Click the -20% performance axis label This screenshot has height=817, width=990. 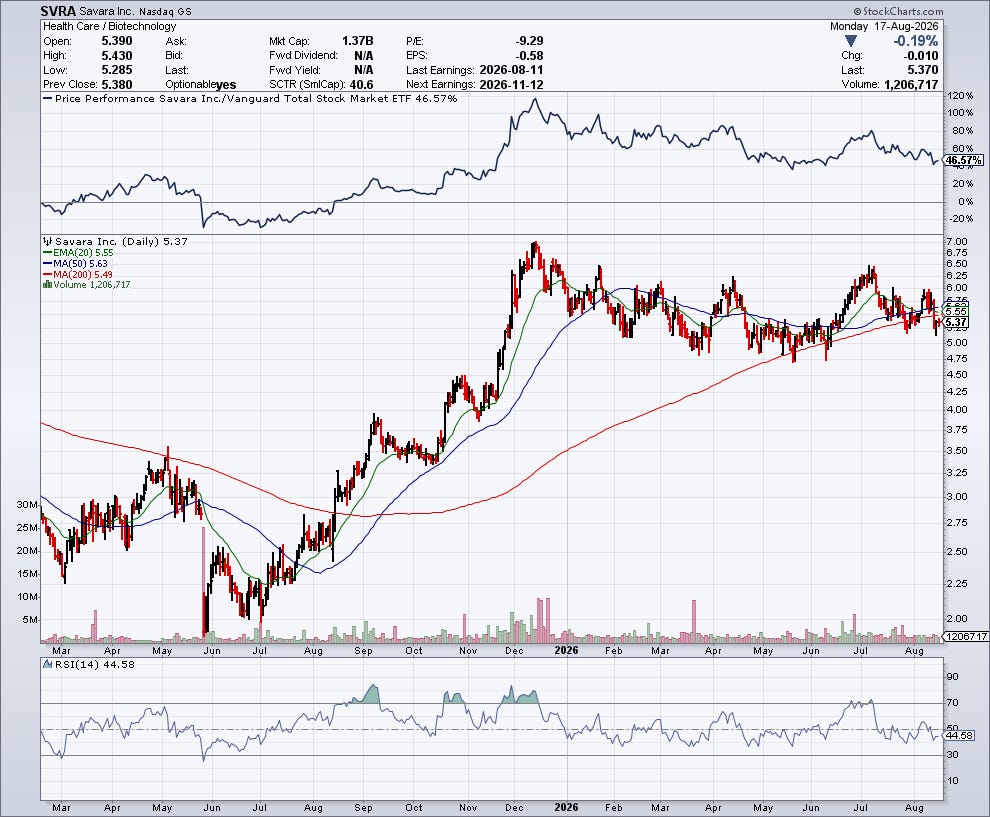coord(961,218)
